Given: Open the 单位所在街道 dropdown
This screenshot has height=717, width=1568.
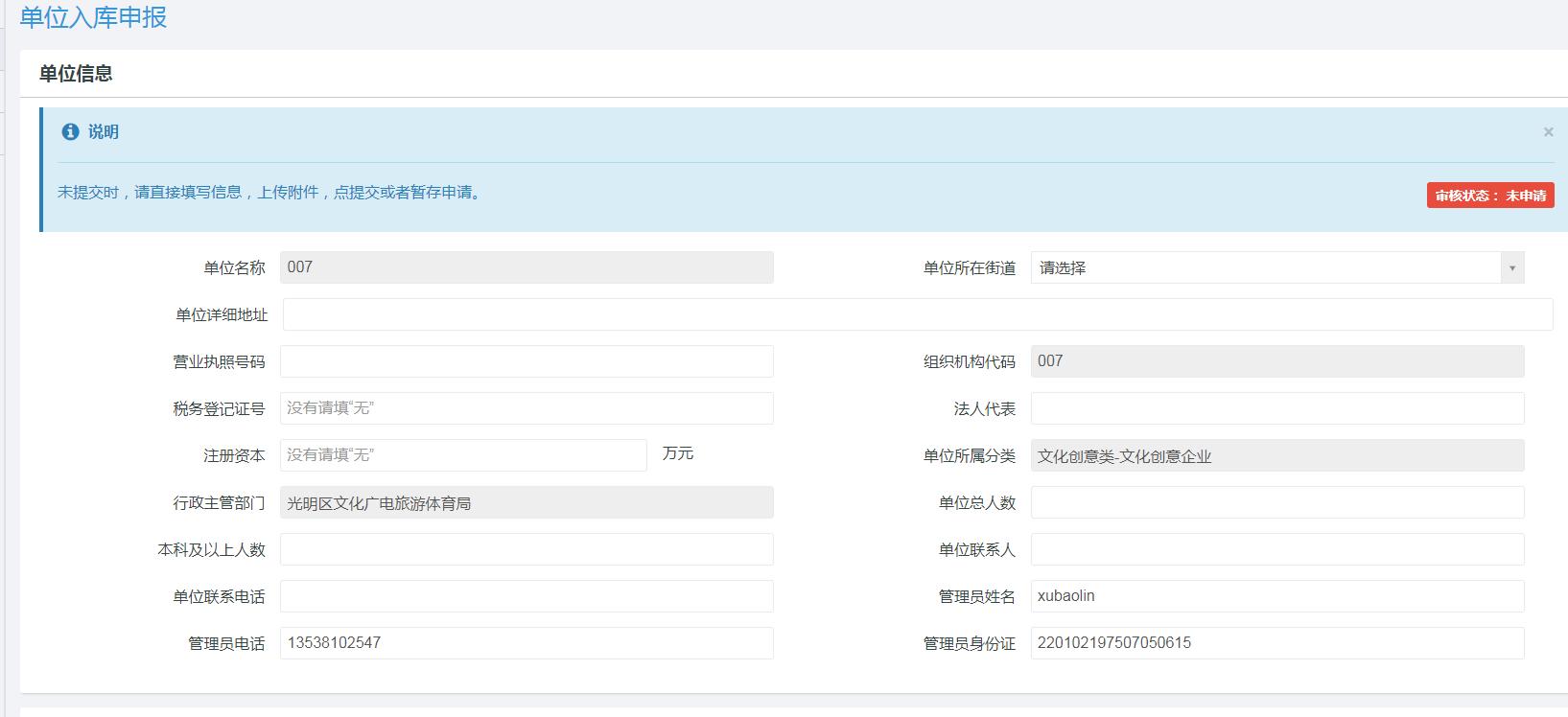Looking at the screenshot, I should tap(1266, 268).
